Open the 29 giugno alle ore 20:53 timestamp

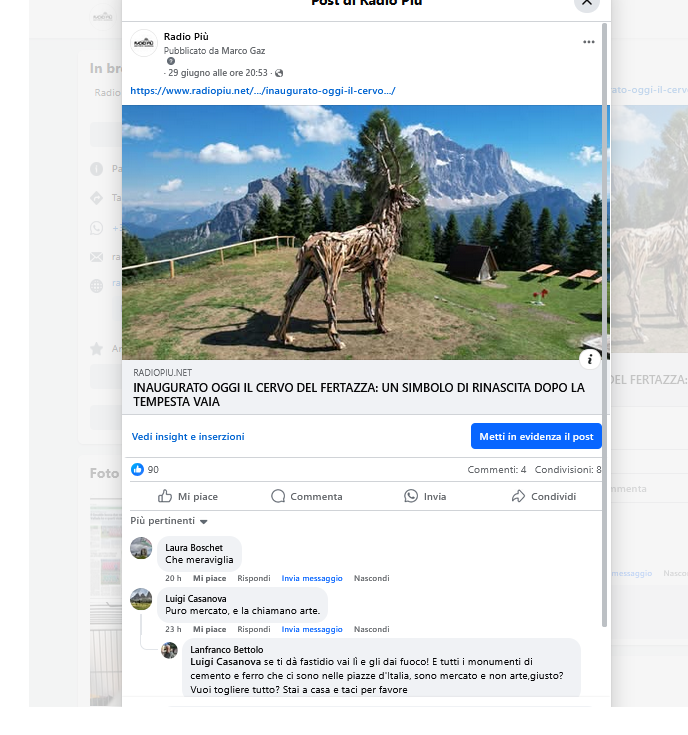pyautogui.click(x=218, y=73)
